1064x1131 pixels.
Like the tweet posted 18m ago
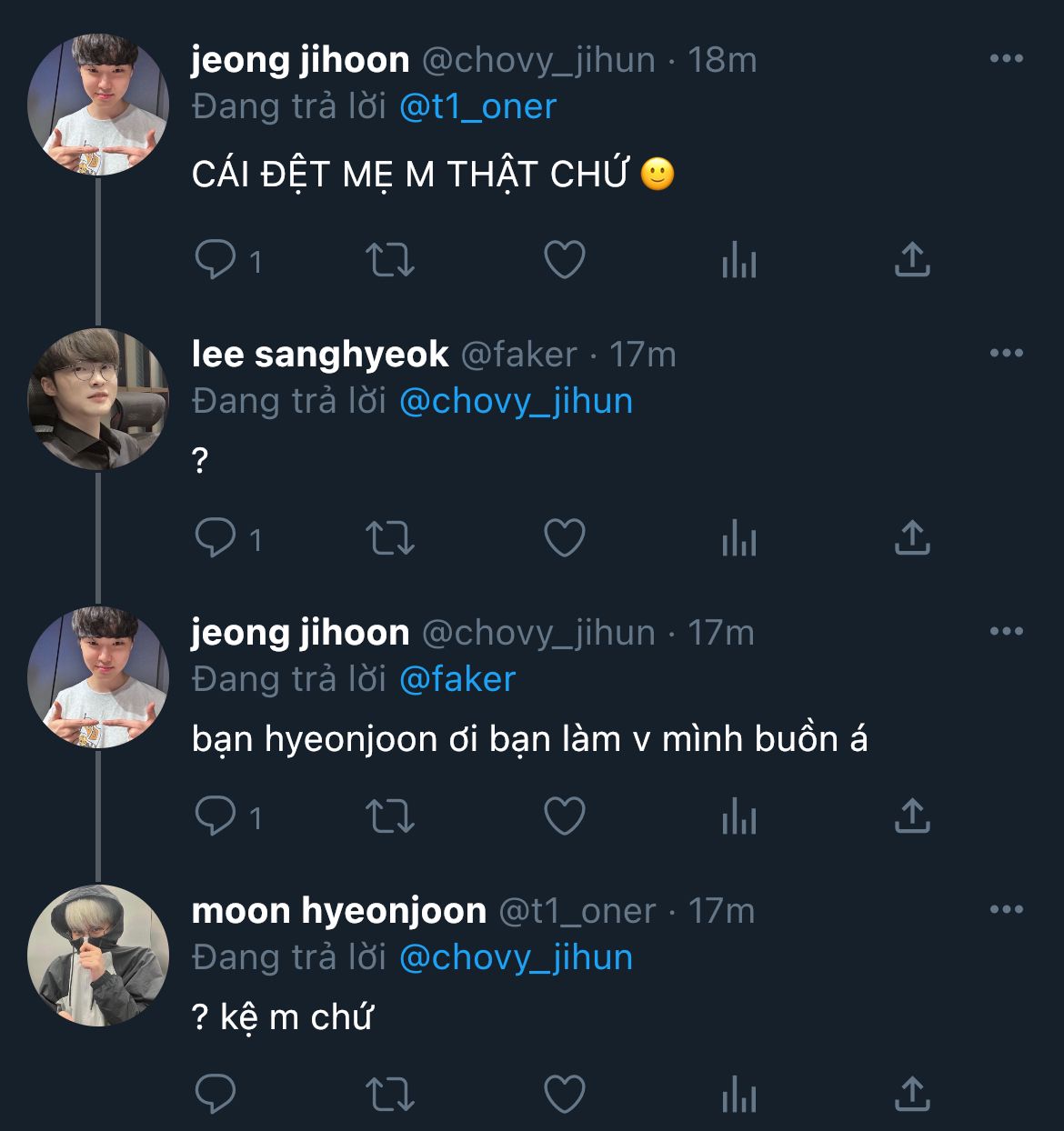tap(565, 260)
